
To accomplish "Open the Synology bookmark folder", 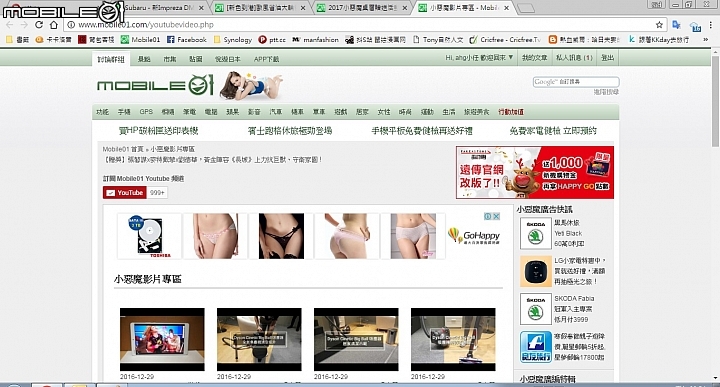I will click(x=233, y=40).
